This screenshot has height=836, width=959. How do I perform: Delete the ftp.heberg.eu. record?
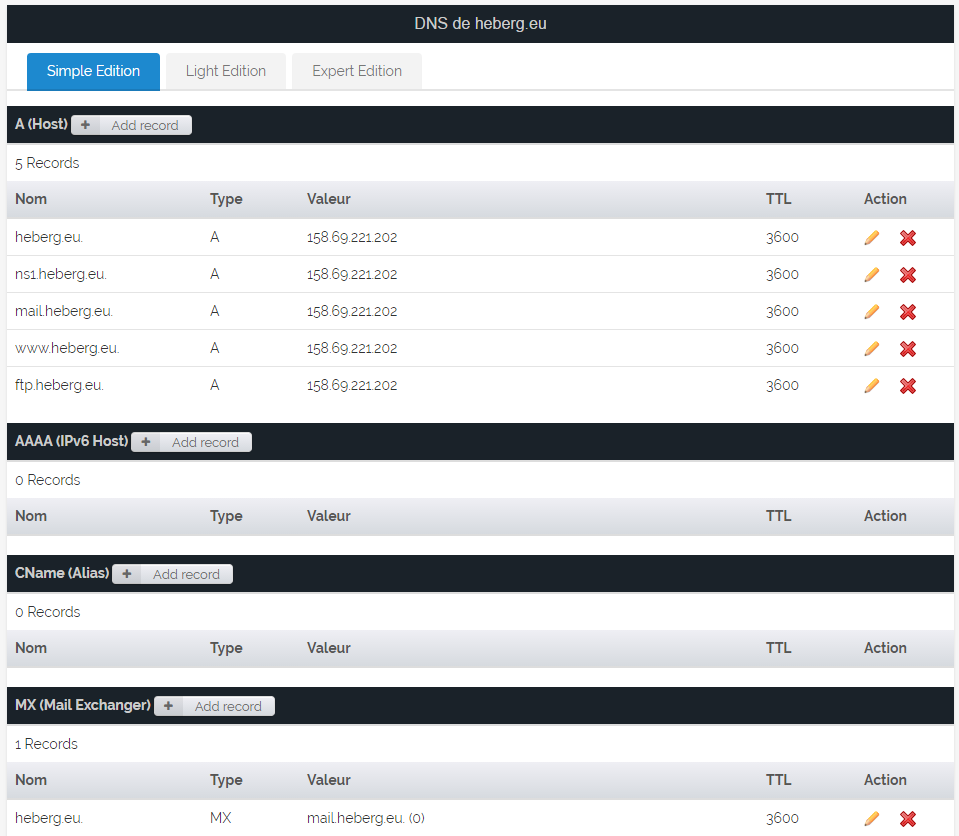tap(908, 386)
